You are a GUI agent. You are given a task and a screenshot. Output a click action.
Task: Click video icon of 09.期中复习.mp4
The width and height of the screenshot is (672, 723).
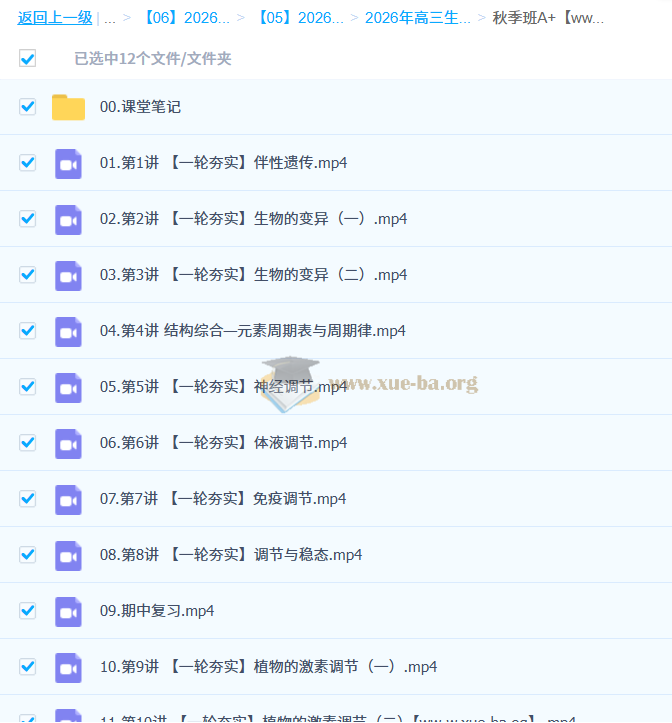click(68, 611)
